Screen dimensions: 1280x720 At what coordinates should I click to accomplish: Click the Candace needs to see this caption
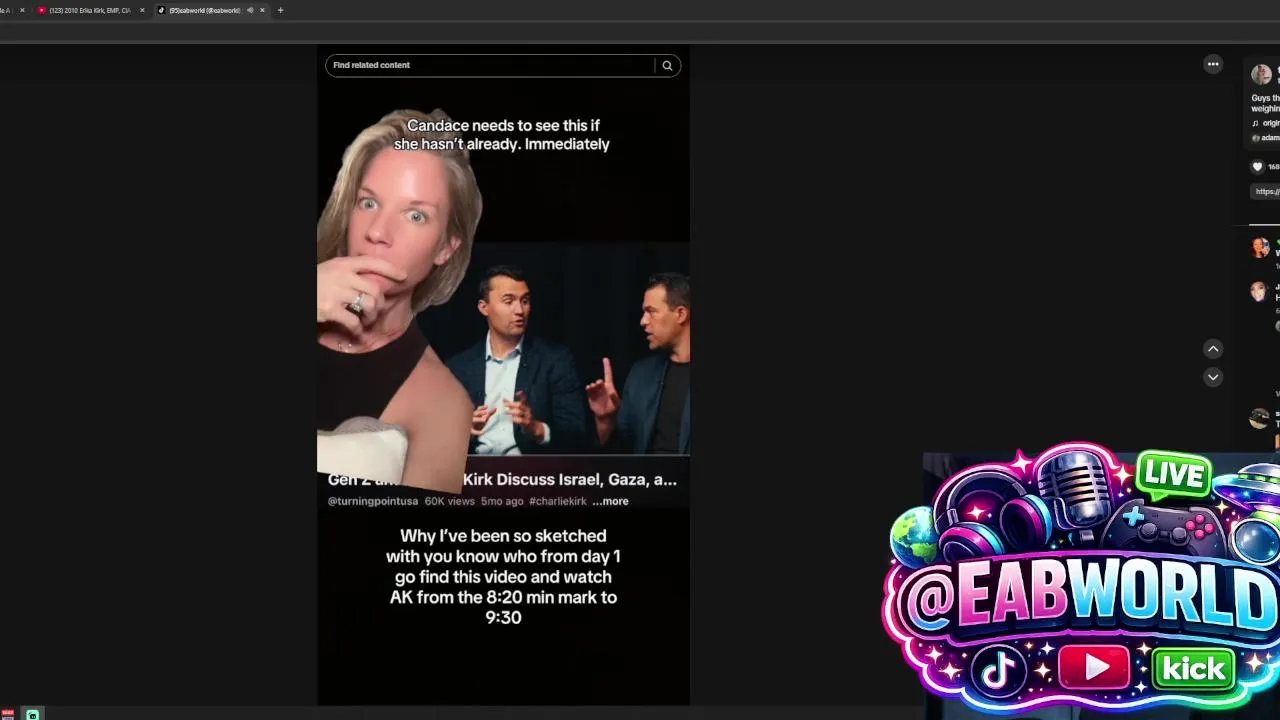click(x=502, y=135)
